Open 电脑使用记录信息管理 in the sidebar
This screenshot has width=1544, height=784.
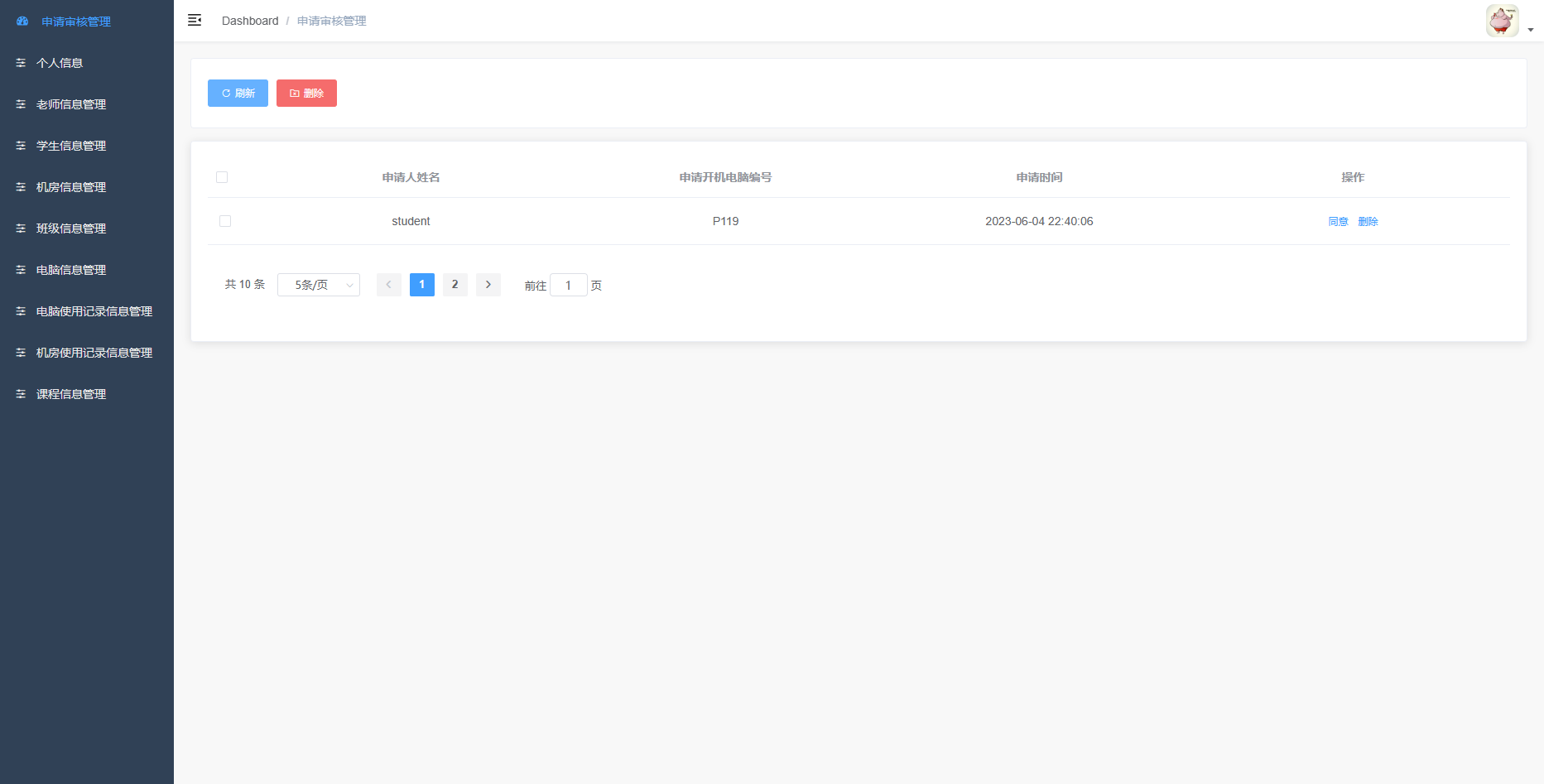(x=94, y=311)
